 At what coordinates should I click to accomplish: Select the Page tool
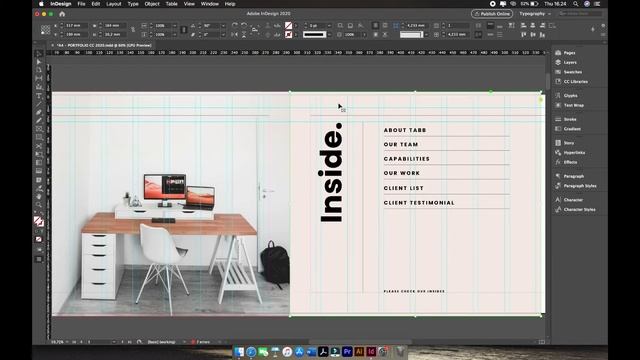coord(39,70)
